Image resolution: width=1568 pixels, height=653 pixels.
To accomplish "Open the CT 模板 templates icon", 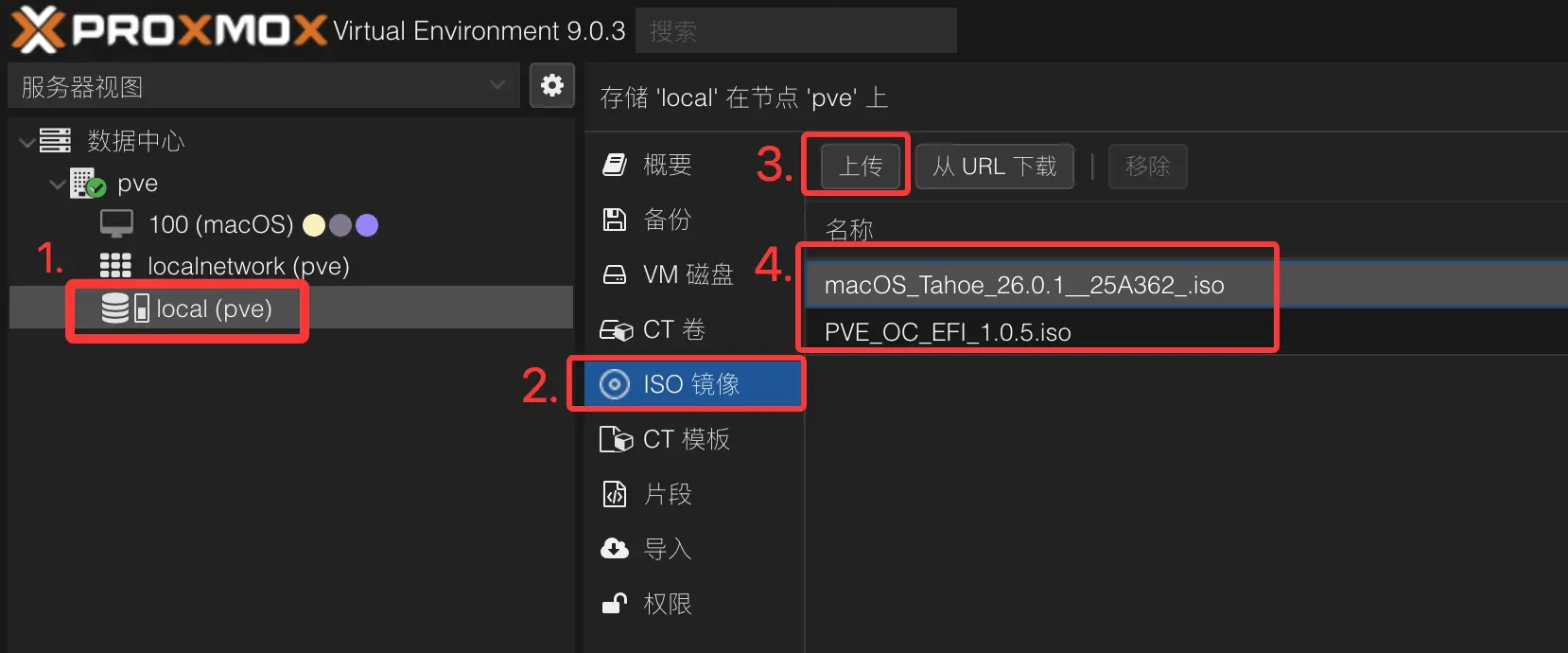I will pyautogui.click(x=616, y=439).
